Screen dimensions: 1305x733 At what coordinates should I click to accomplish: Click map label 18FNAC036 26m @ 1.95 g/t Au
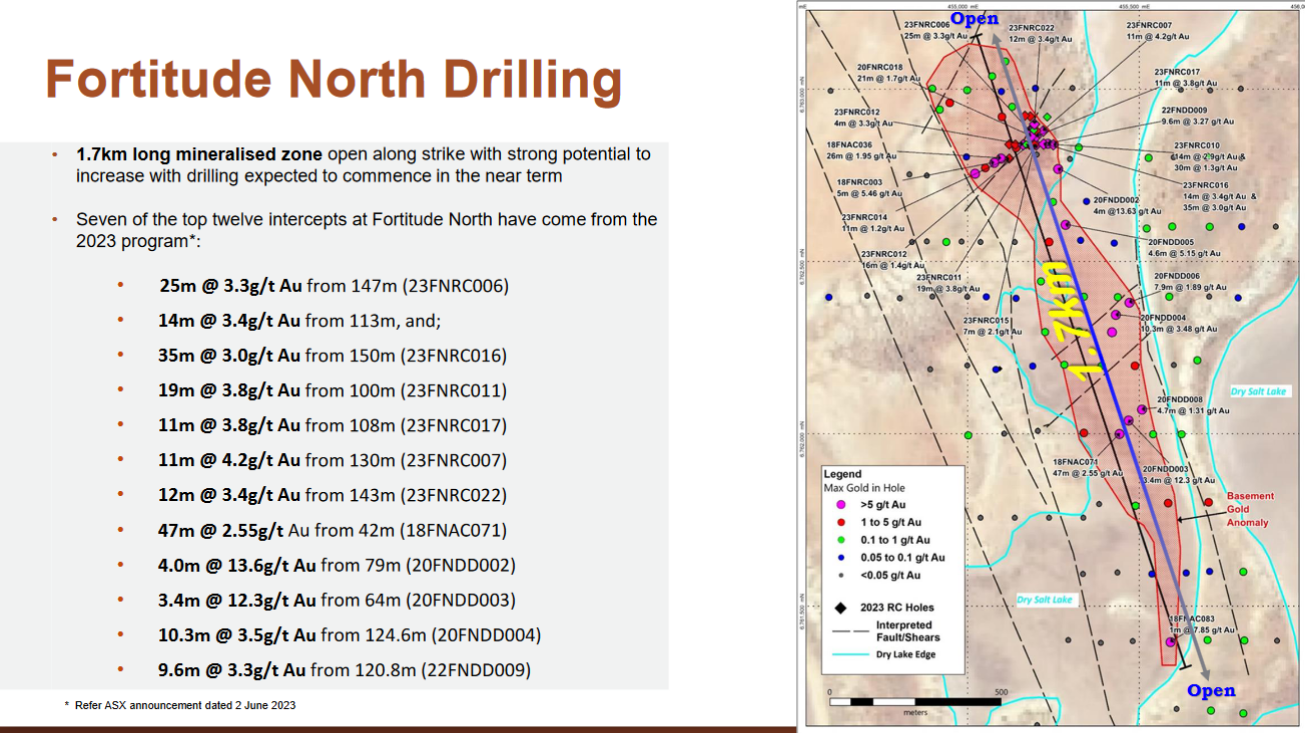pos(861,151)
